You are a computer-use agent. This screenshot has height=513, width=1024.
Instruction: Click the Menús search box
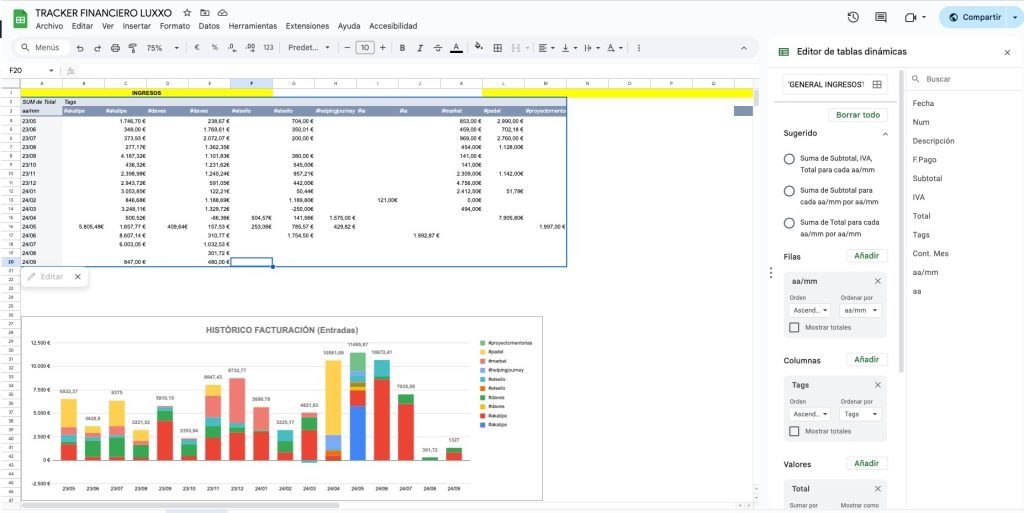click(40, 48)
